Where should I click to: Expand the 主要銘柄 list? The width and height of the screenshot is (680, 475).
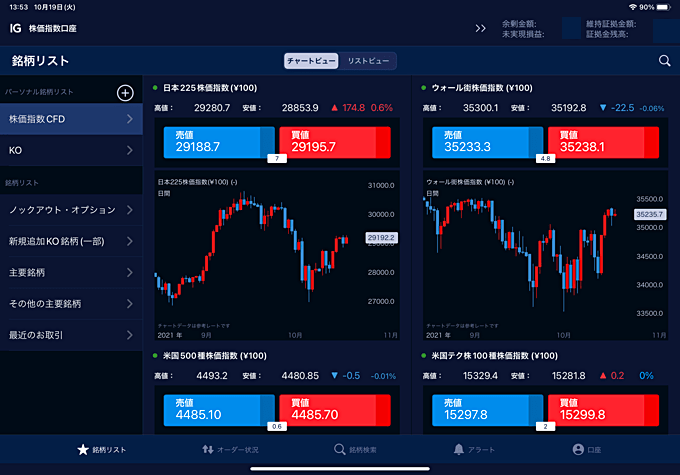71,272
